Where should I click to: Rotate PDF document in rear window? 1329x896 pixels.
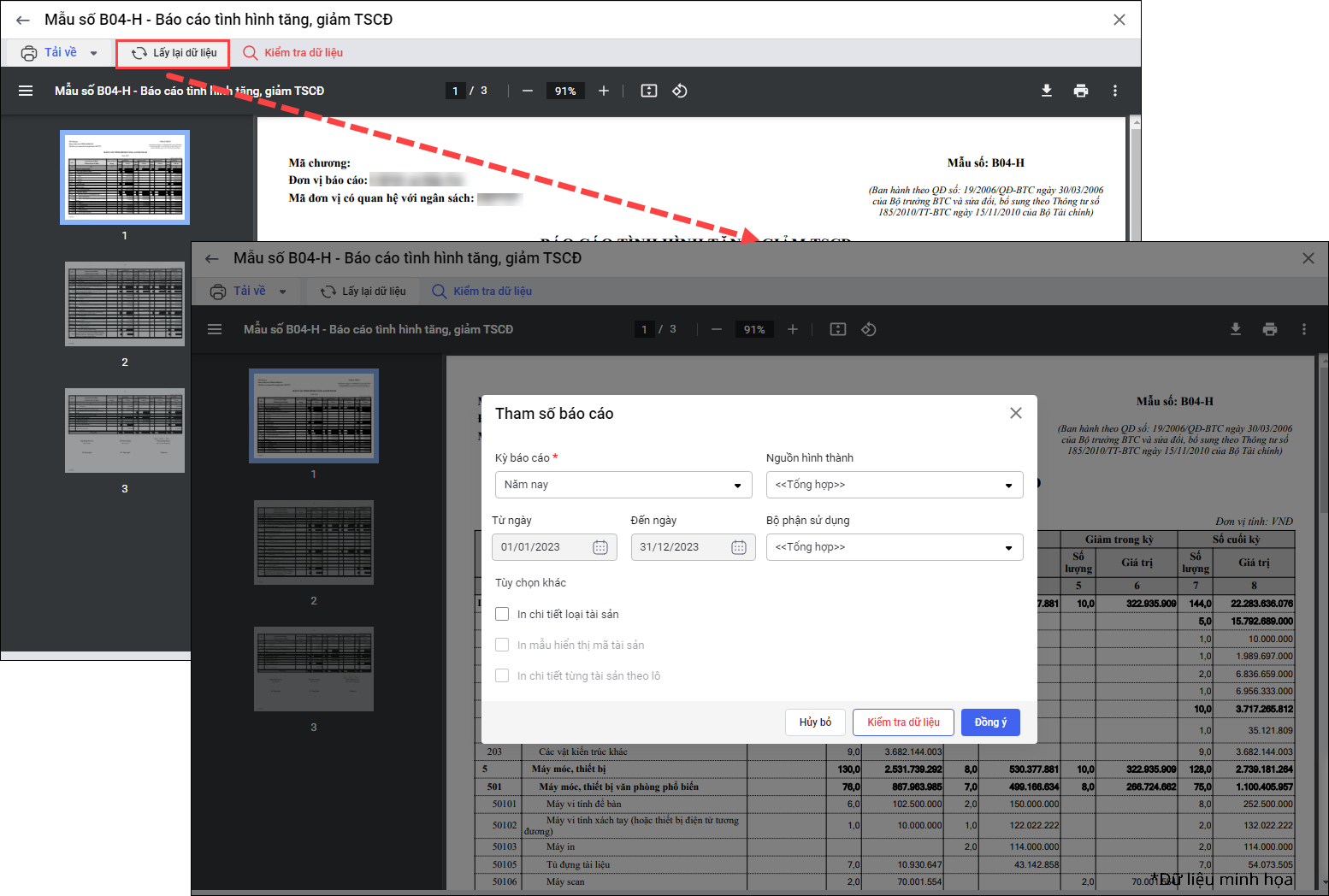680,91
